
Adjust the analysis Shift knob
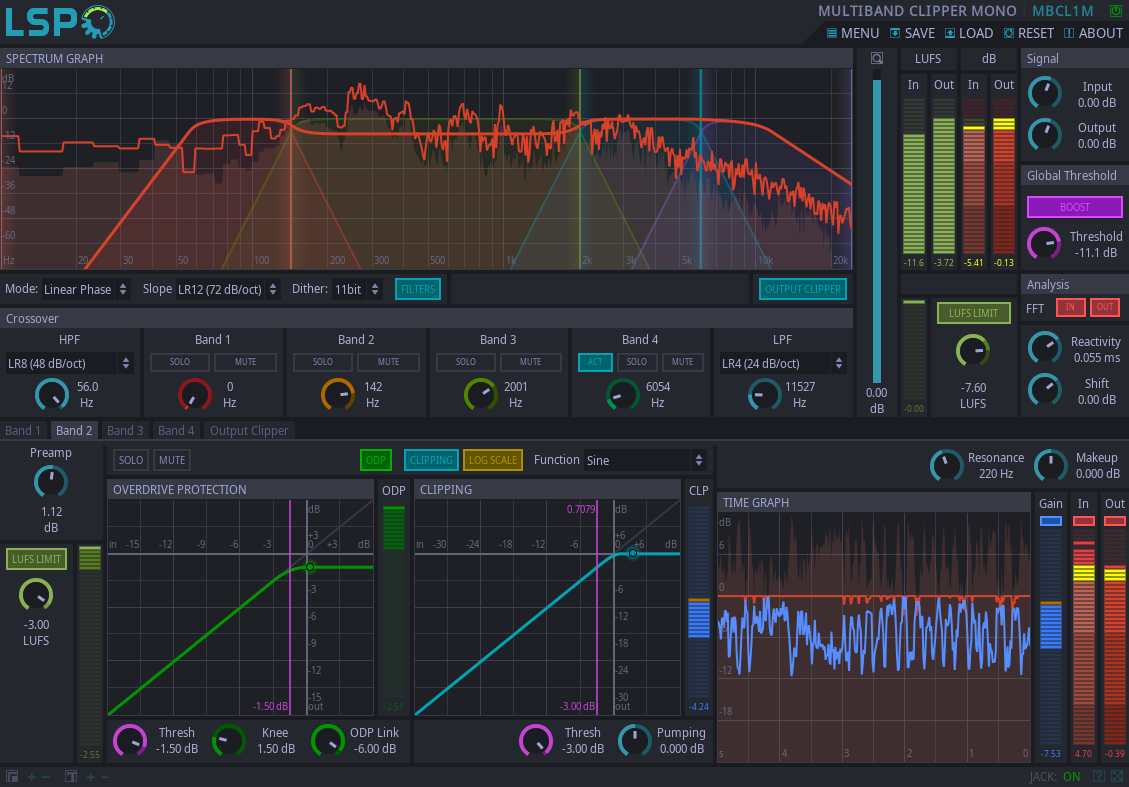[1044, 390]
